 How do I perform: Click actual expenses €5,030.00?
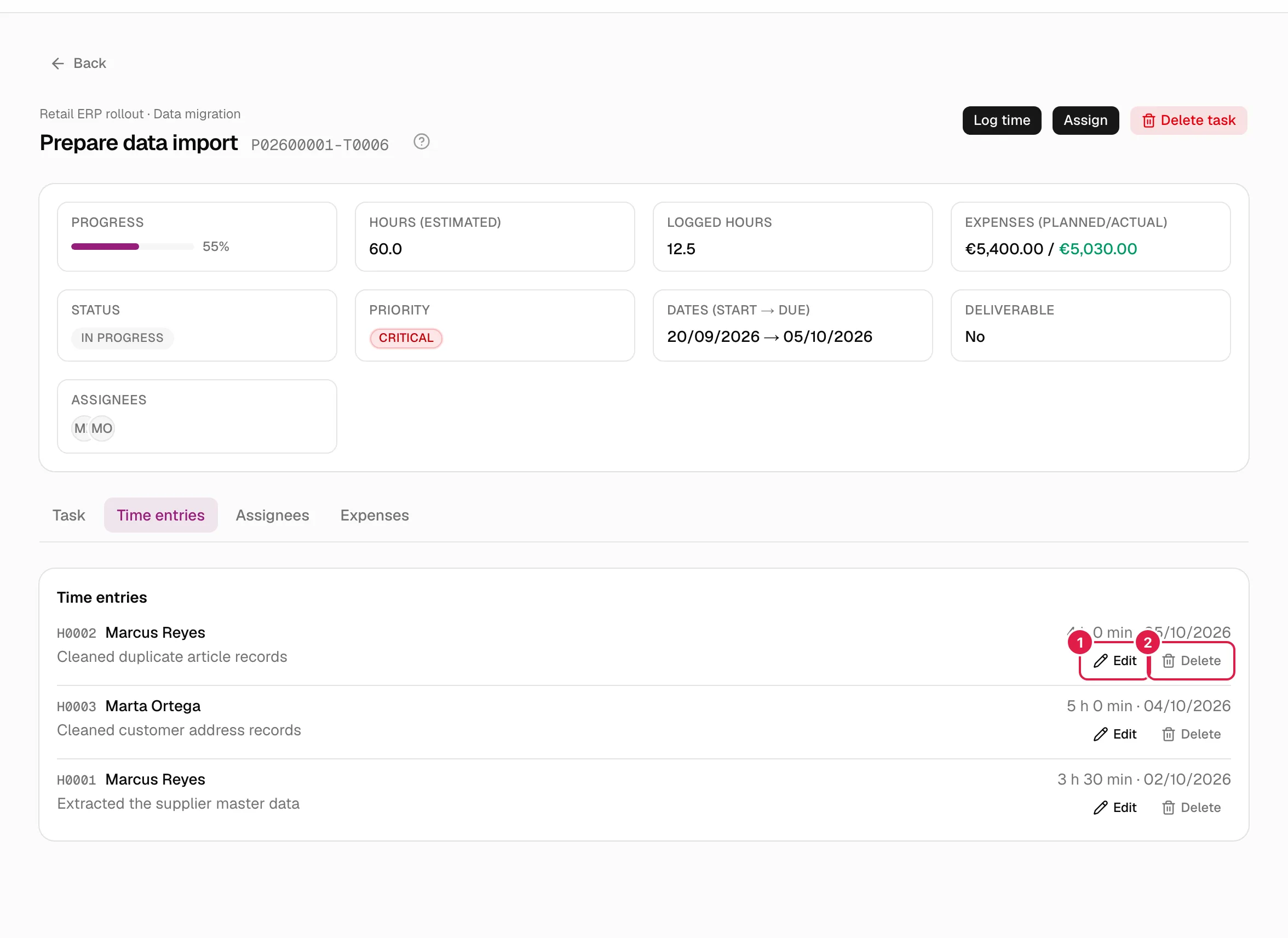coord(1098,249)
